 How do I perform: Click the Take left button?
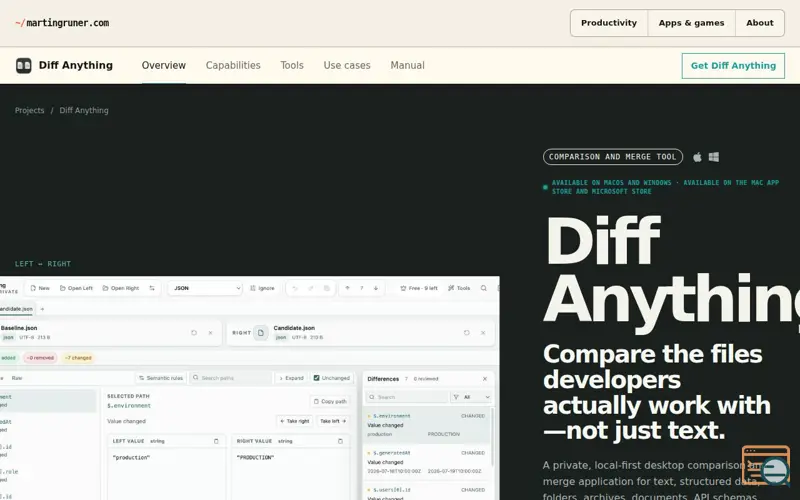click(x=333, y=421)
